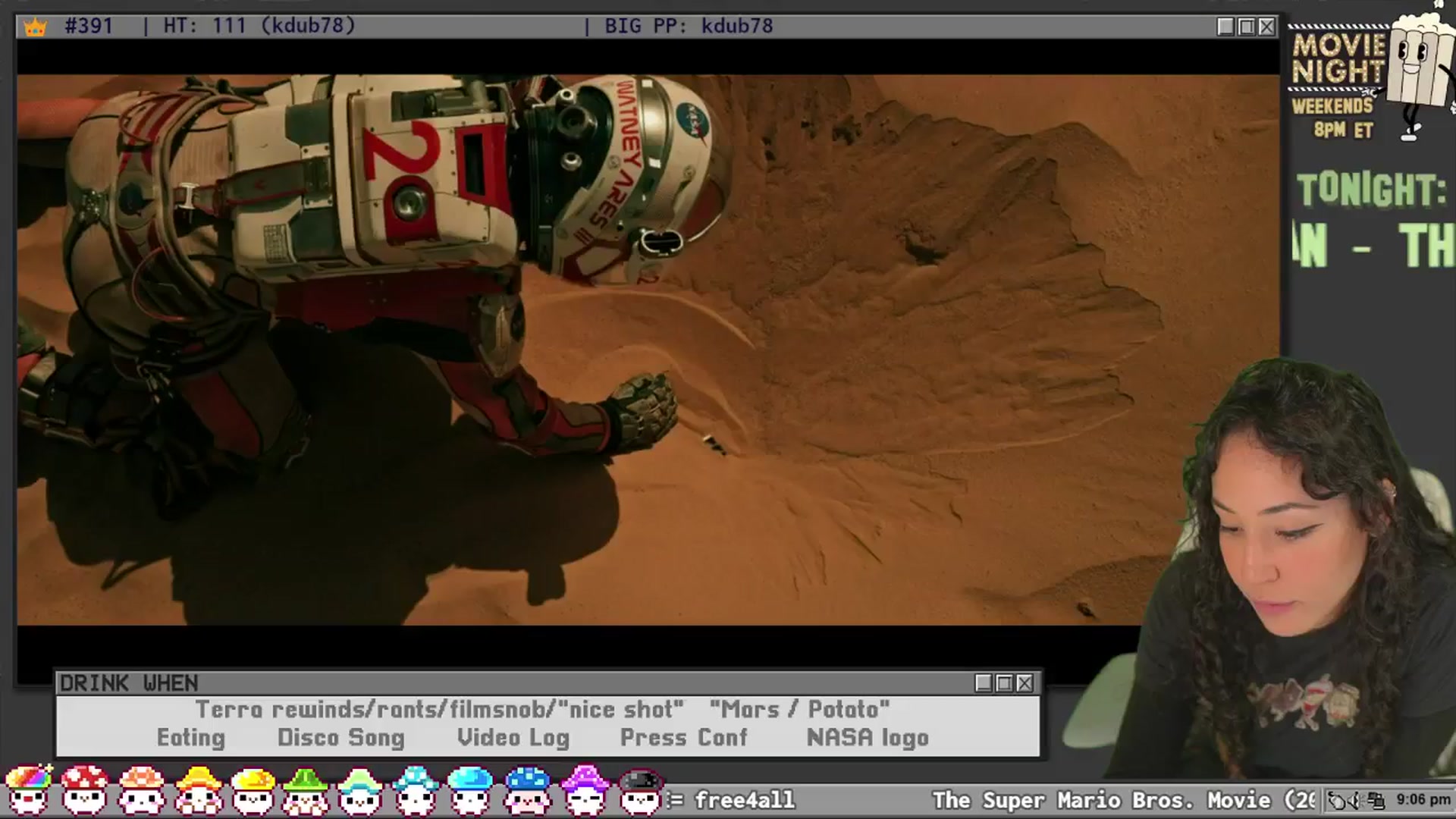The height and width of the screenshot is (819, 1456).
Task: Select the light blue round mushroom icon
Action: (x=470, y=790)
